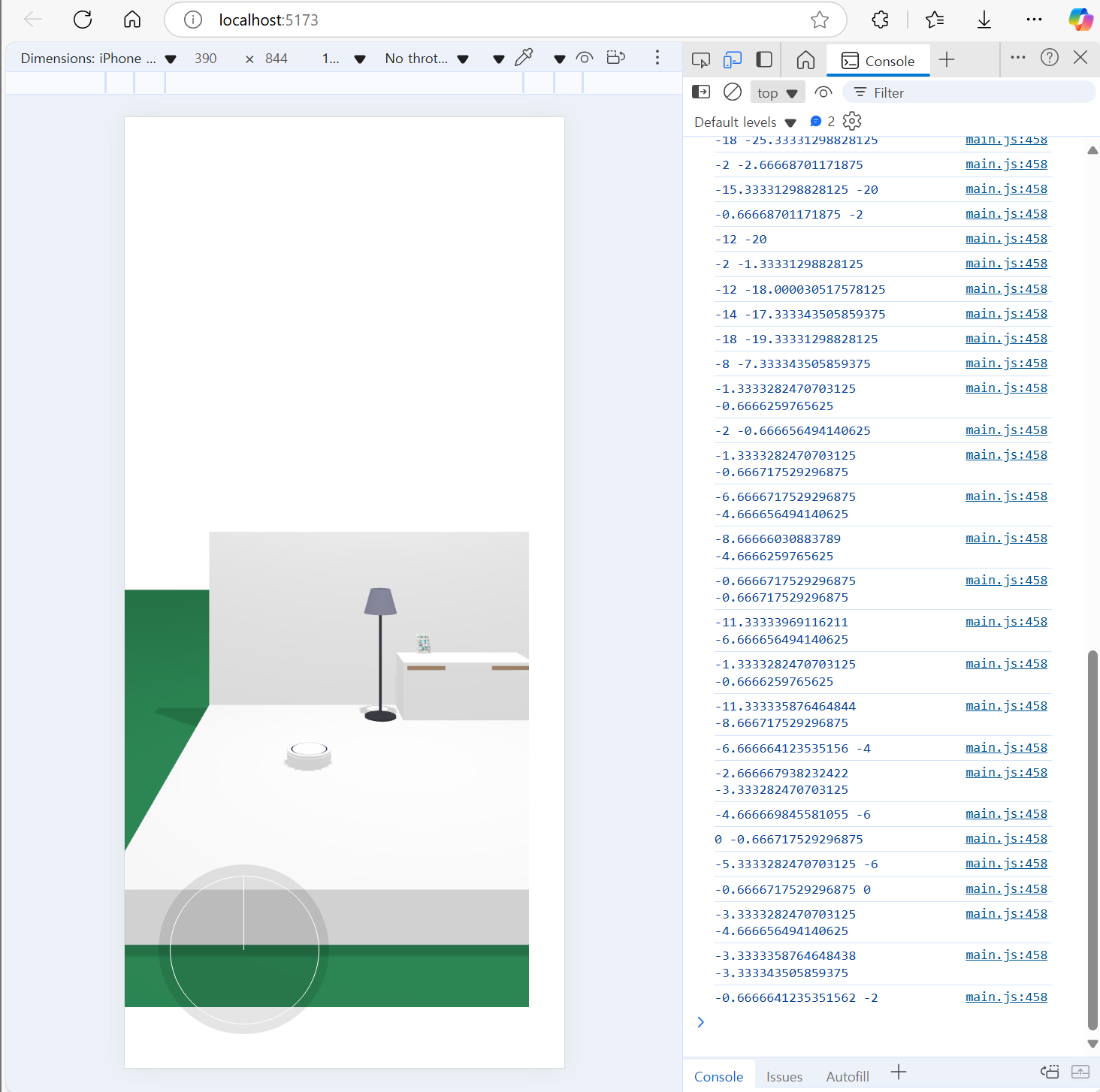The width and height of the screenshot is (1100, 1092).
Task: Click the device posture icon
Action: coord(616,58)
